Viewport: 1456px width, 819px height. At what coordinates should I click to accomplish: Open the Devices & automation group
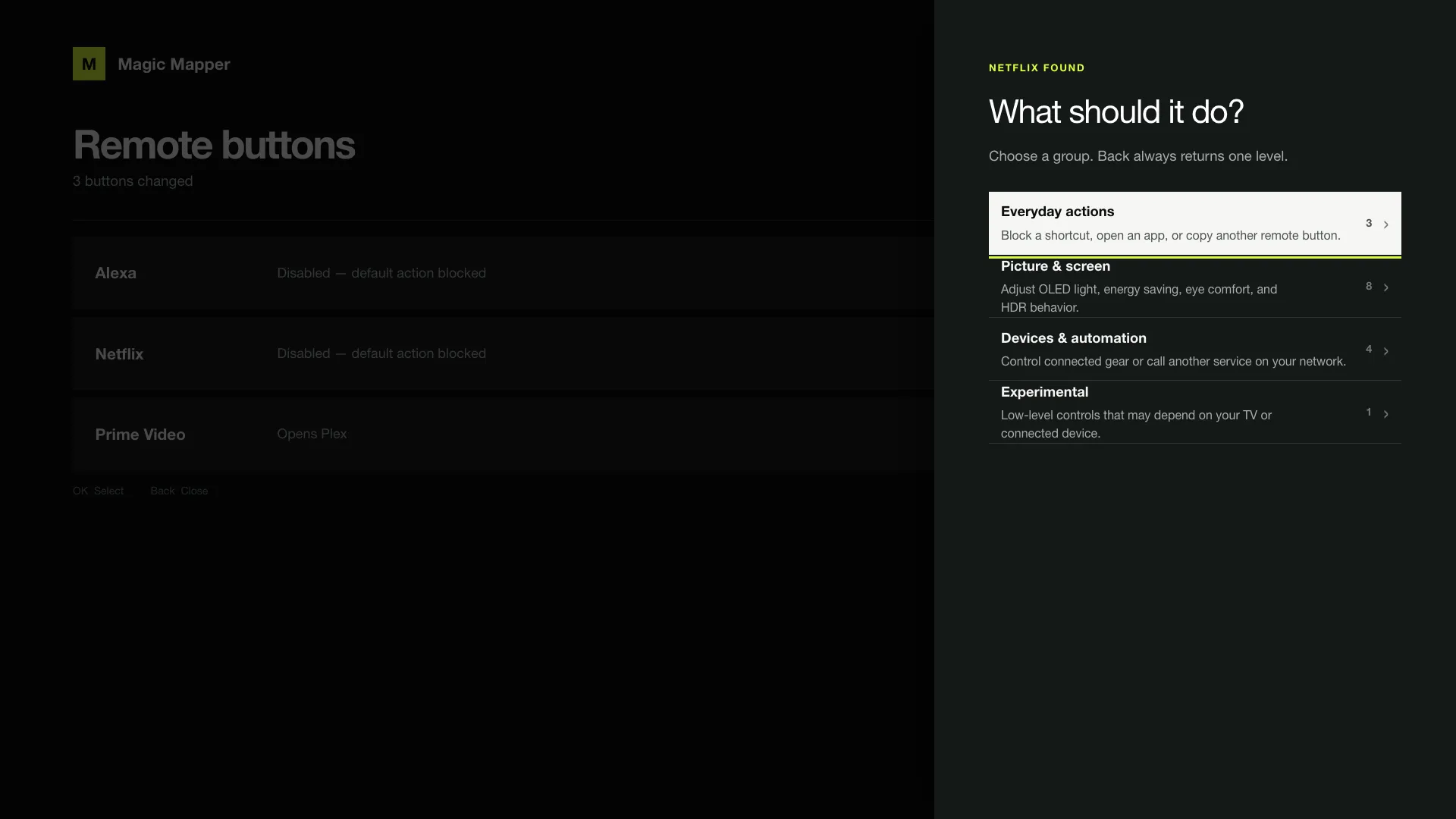1194,350
